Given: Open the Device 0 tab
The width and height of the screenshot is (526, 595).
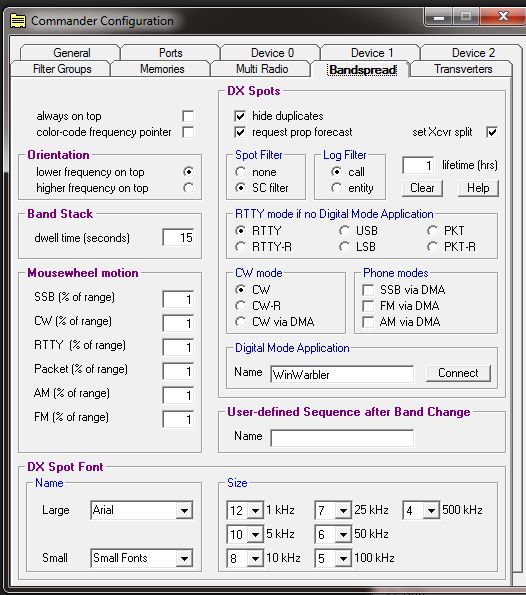Looking at the screenshot, I should (x=272, y=52).
